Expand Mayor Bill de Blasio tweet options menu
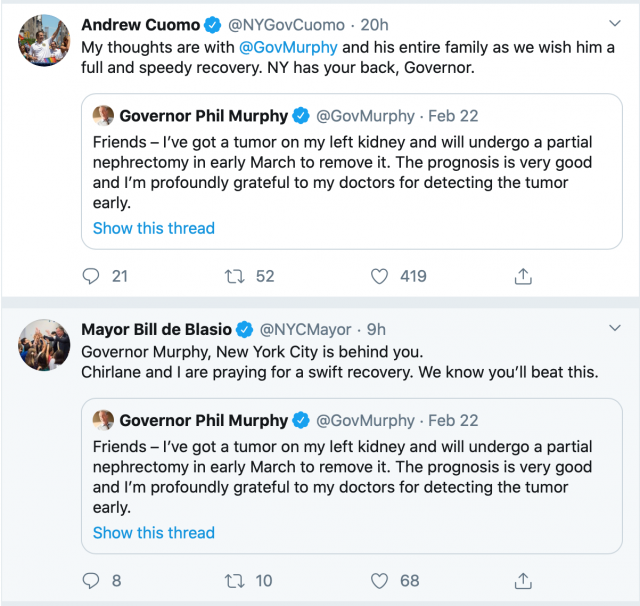The width and height of the screenshot is (640, 606). pos(615,327)
